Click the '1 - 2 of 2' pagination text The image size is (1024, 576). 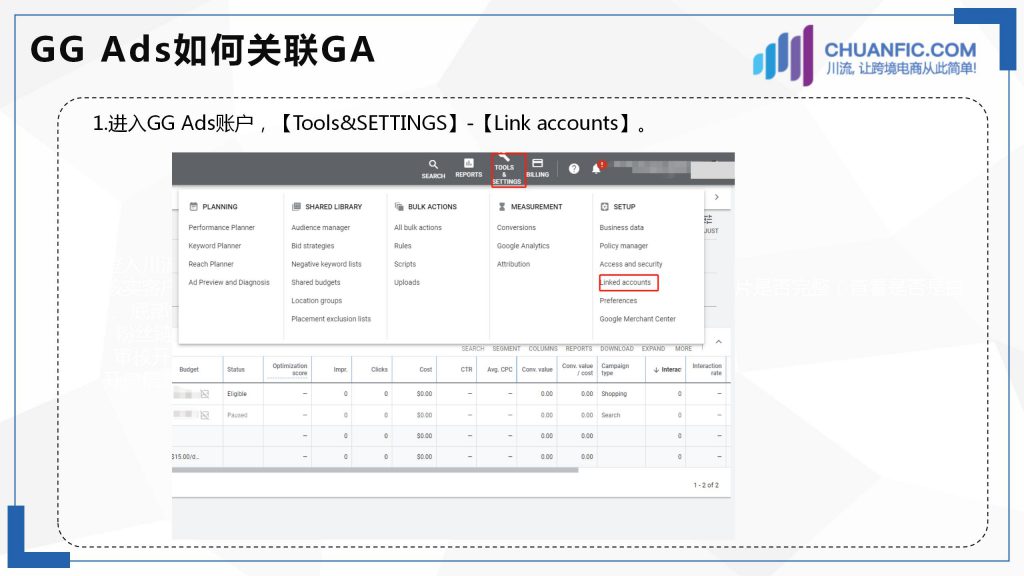click(706, 485)
